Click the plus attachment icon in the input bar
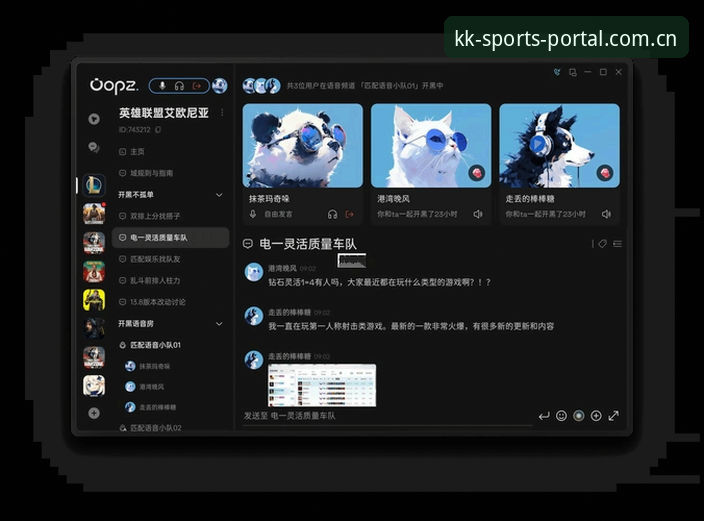The height and width of the screenshot is (521, 704). (596, 416)
